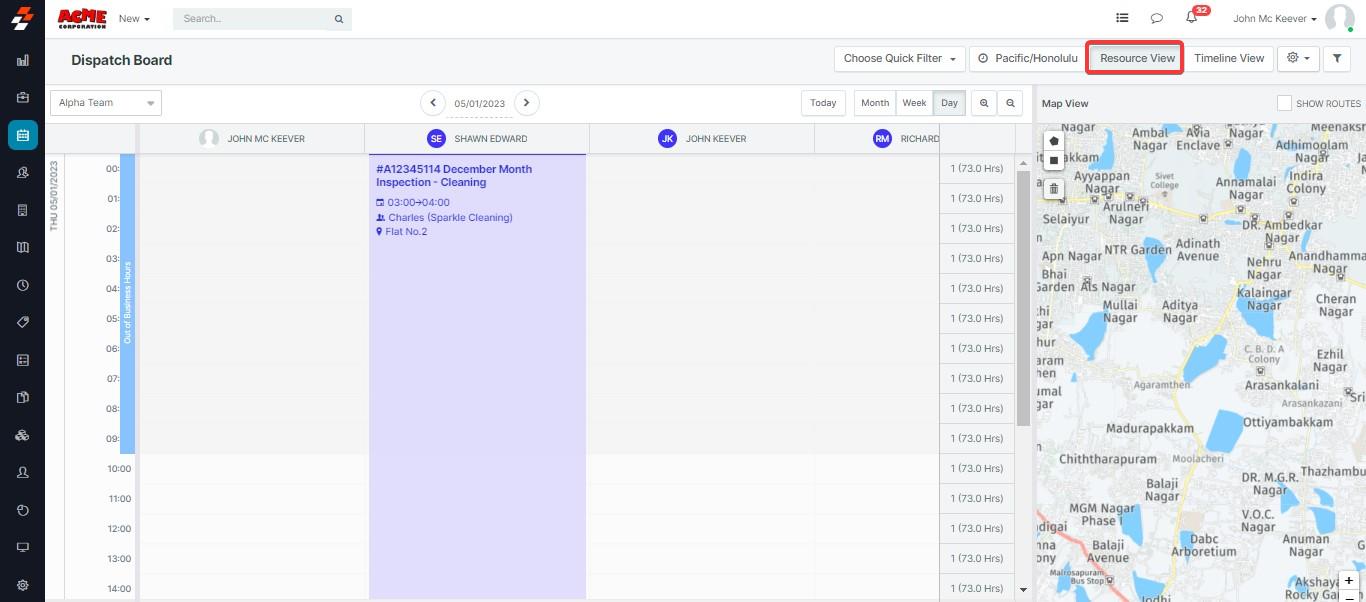Open the chat messages icon

click(x=1156, y=18)
